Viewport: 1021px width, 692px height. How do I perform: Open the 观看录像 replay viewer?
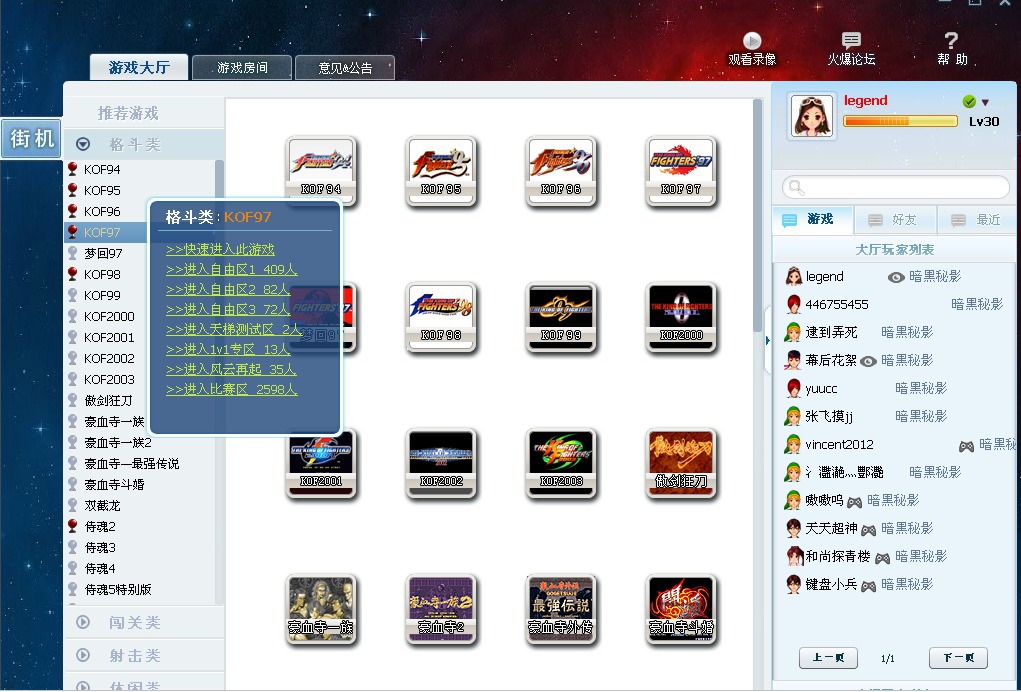pos(752,49)
